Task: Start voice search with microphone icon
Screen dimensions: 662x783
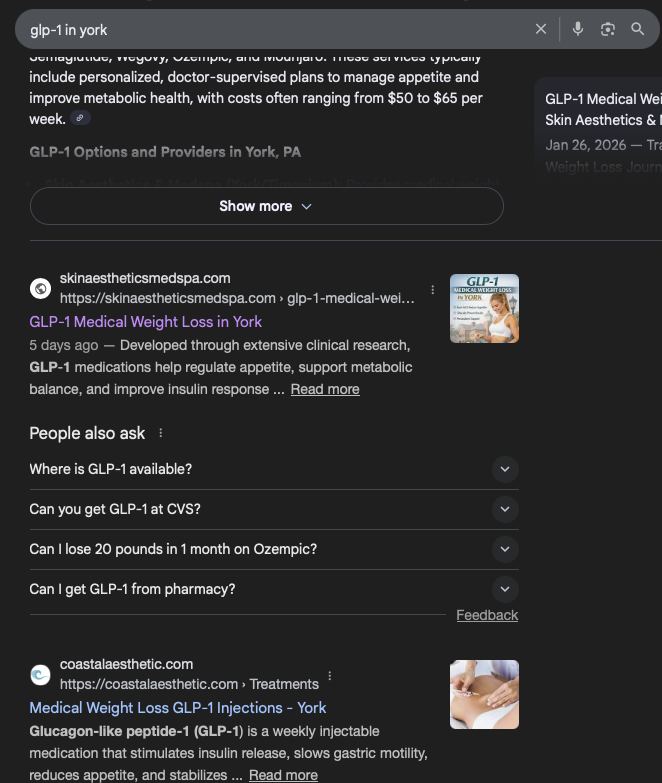Action: tap(578, 29)
